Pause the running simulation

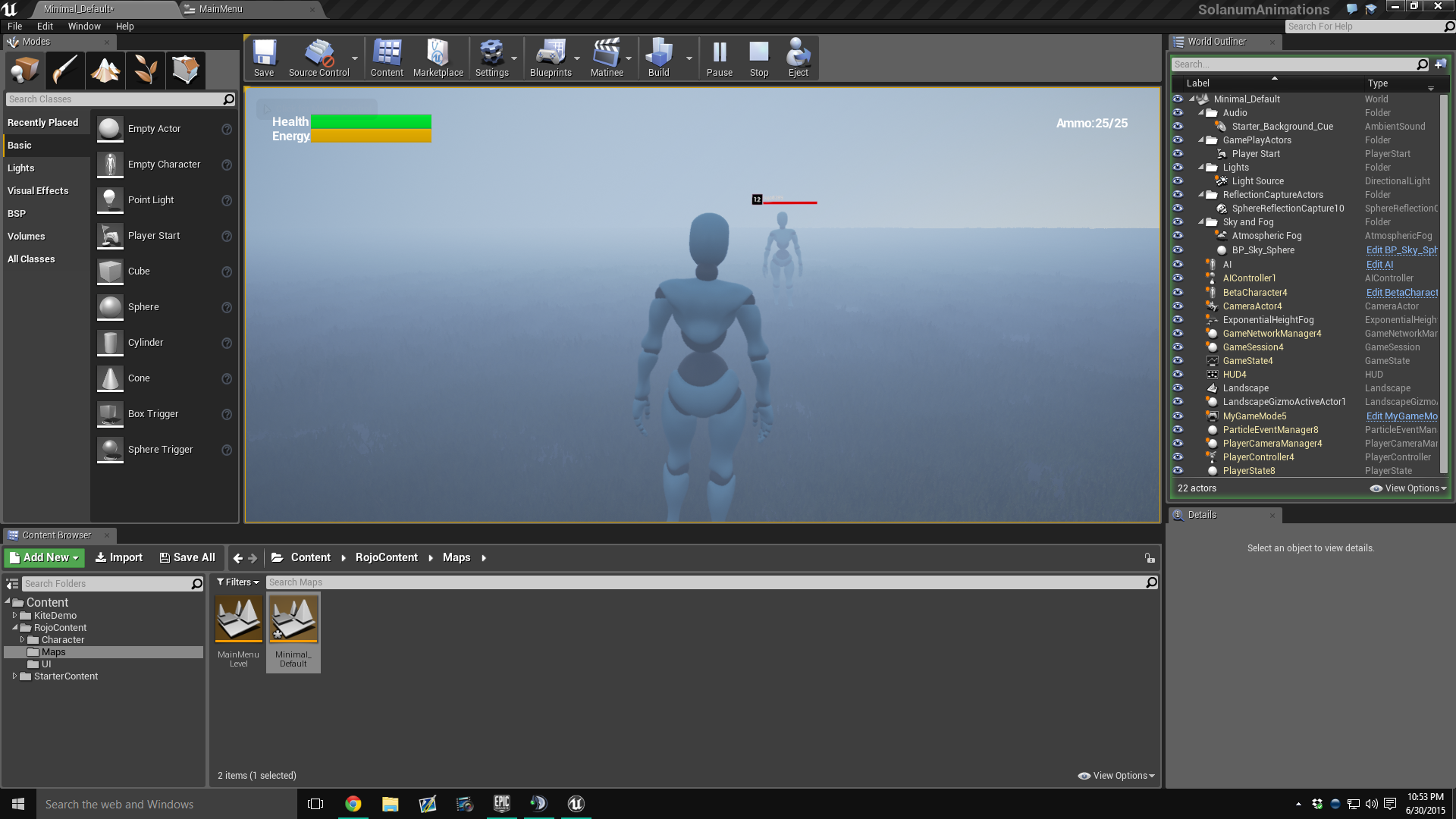coord(720,58)
